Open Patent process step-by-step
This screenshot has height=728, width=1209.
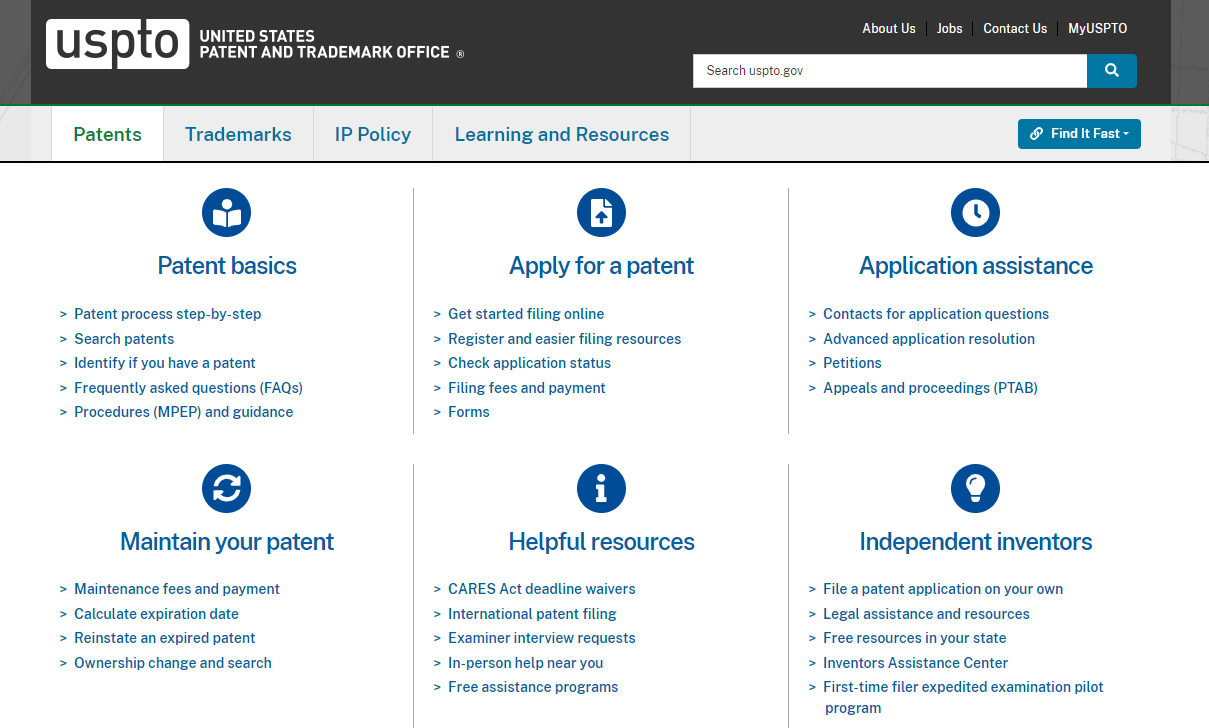pyautogui.click(x=168, y=314)
